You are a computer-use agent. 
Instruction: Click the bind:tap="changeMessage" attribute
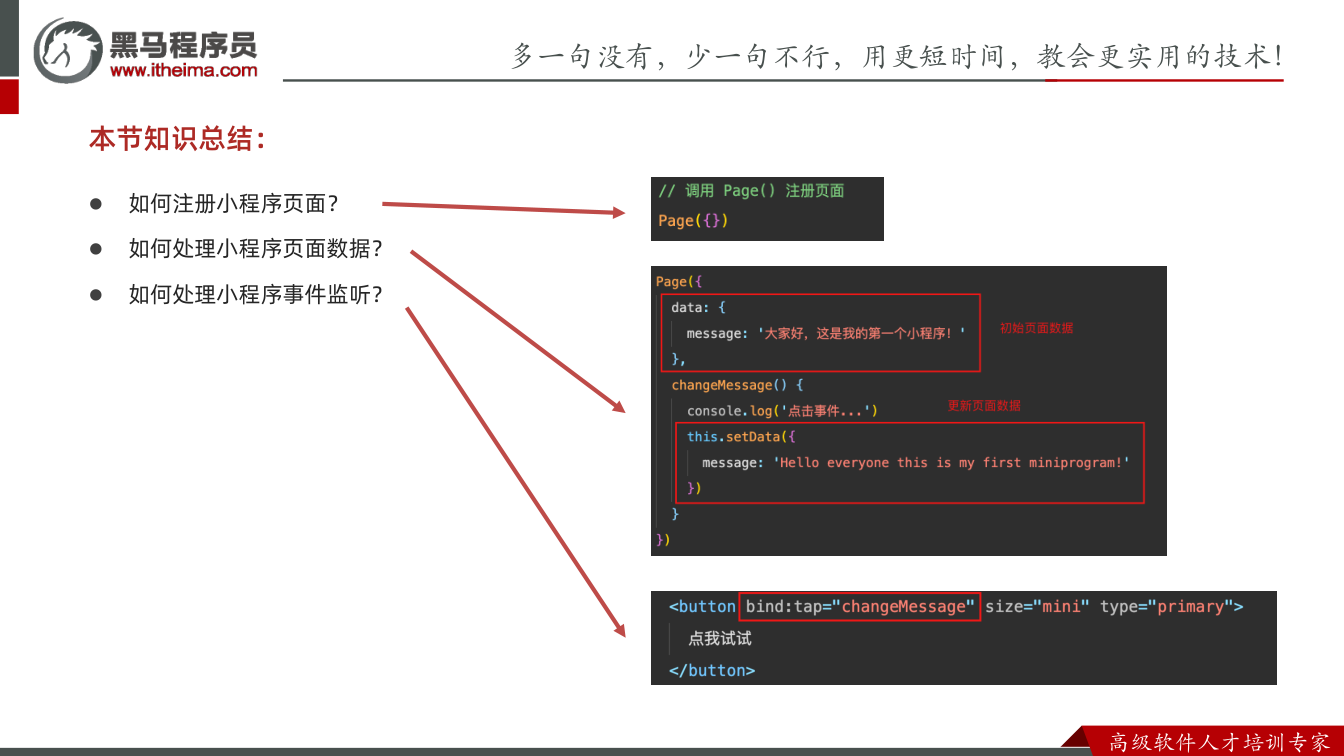pyautogui.click(x=860, y=607)
